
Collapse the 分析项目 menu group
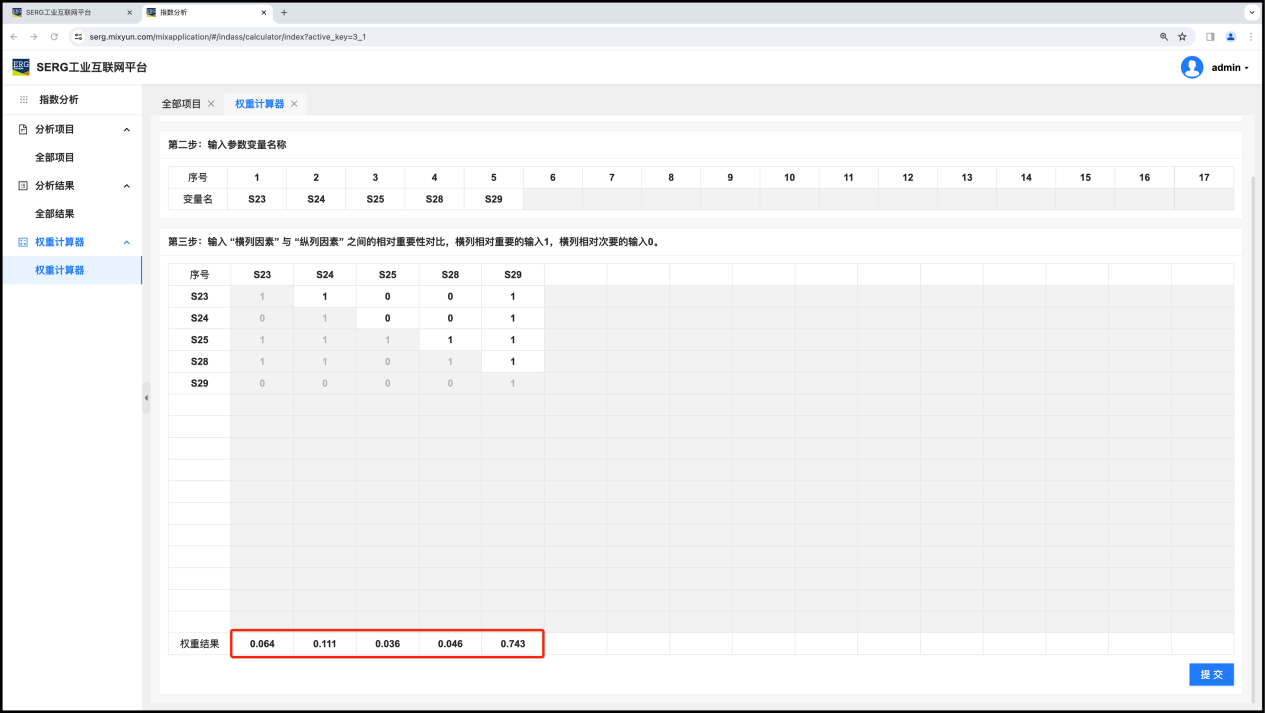click(x=126, y=130)
